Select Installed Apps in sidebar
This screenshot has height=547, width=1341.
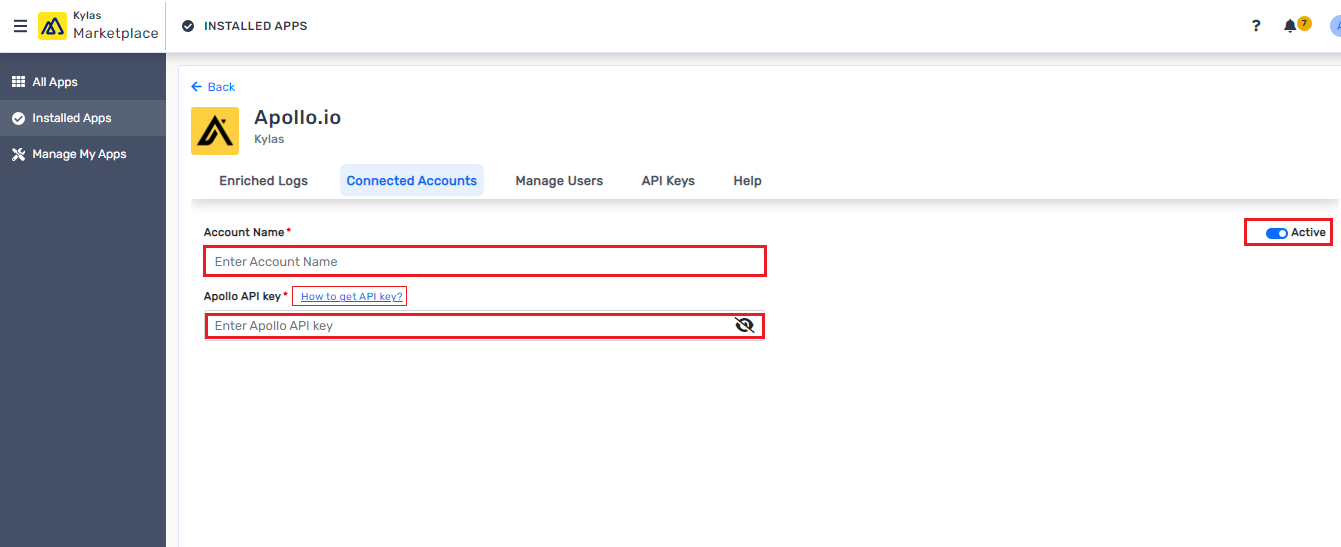coord(83,118)
